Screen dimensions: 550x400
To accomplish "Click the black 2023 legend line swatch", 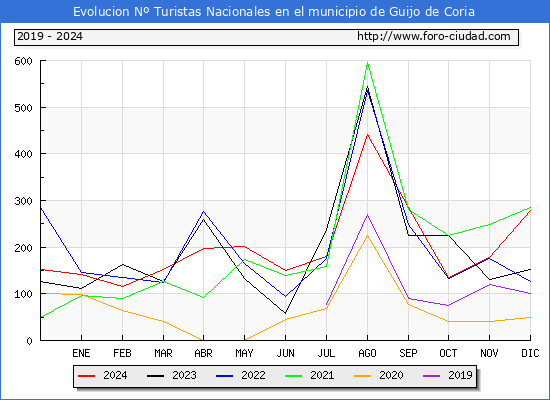I will pos(155,376).
